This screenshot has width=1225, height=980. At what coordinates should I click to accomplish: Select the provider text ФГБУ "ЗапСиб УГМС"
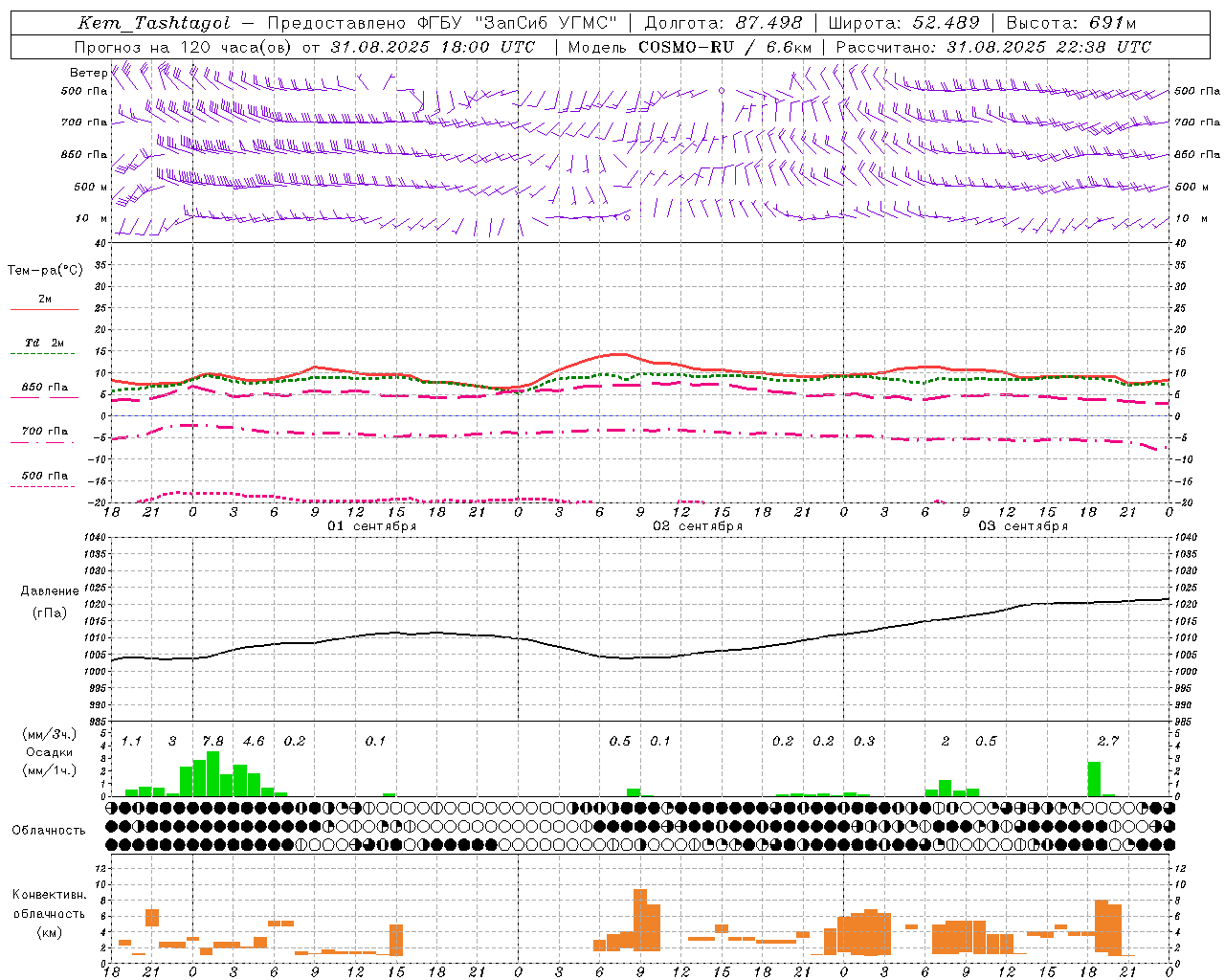518,23
